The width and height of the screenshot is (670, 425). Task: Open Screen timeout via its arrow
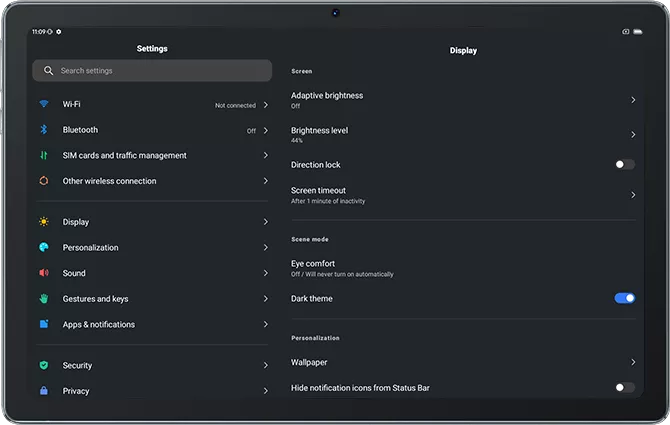pyautogui.click(x=633, y=195)
